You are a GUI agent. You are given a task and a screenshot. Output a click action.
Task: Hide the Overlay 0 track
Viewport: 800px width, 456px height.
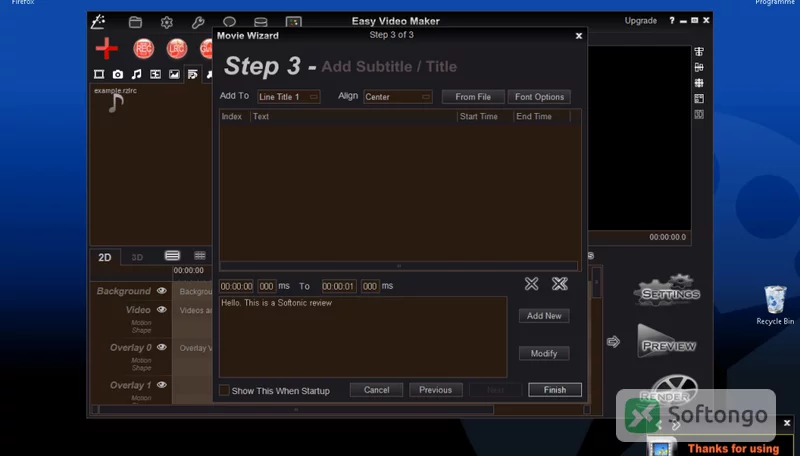(162, 347)
